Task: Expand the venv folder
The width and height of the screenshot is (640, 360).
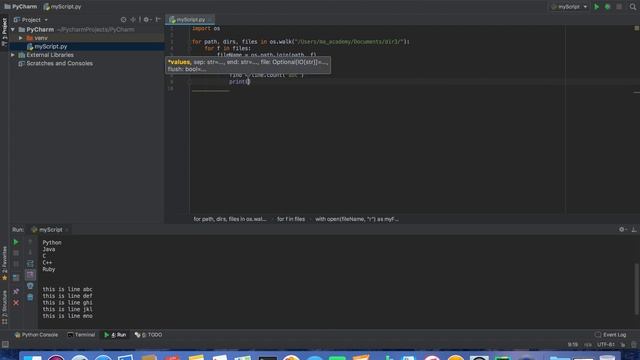Action: pos(21,38)
